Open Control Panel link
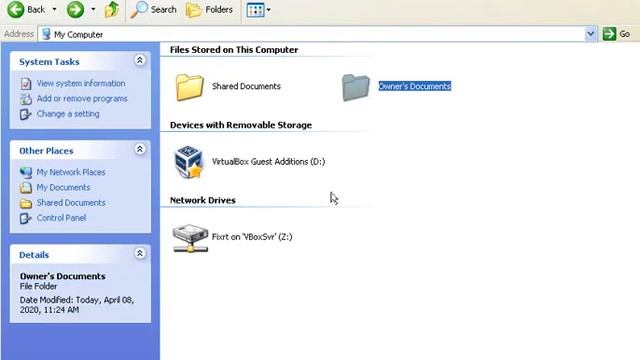Image resolution: width=640 pixels, height=360 pixels. coord(61,218)
